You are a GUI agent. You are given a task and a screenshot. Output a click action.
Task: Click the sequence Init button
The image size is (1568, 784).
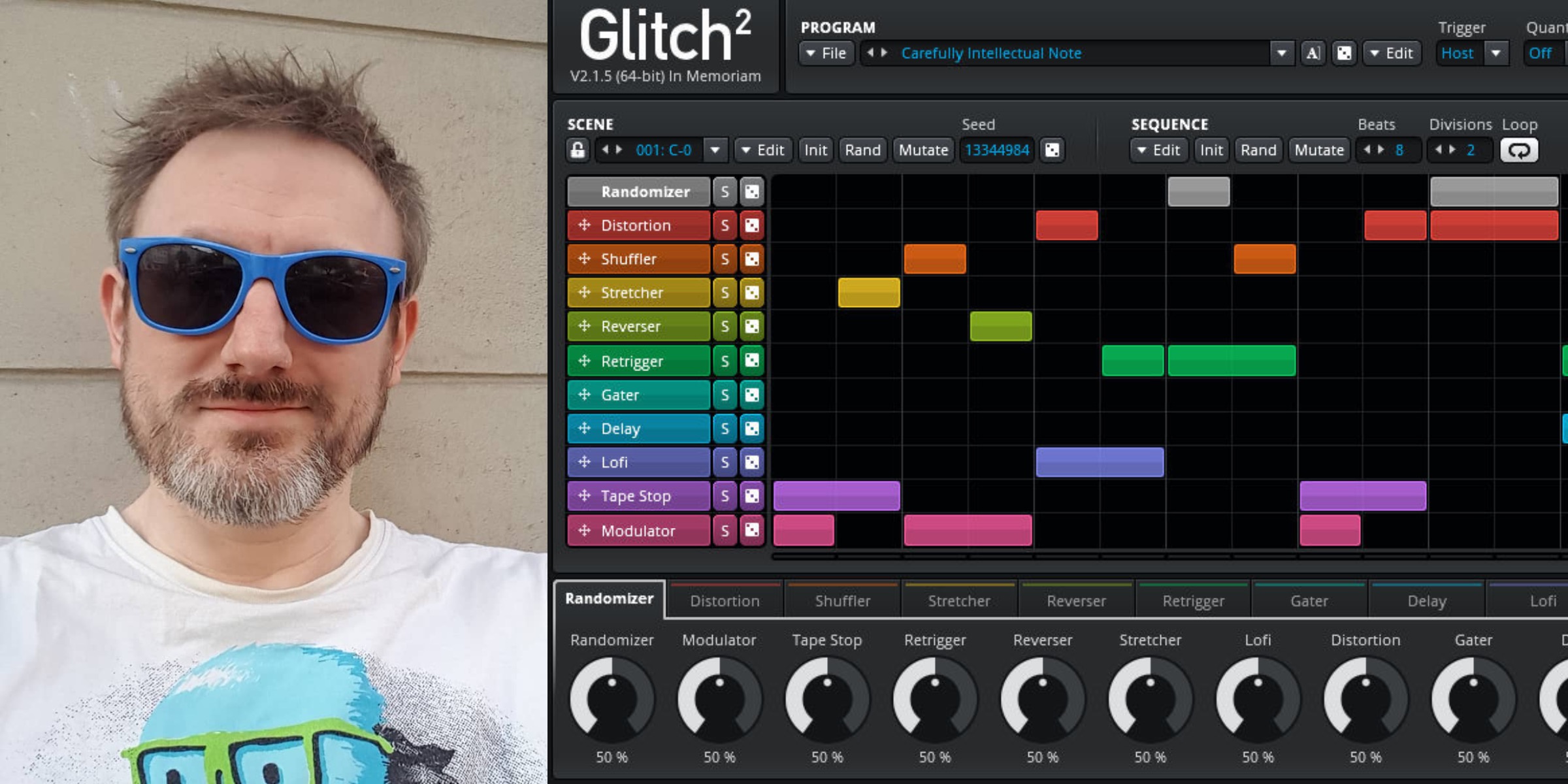1211,150
